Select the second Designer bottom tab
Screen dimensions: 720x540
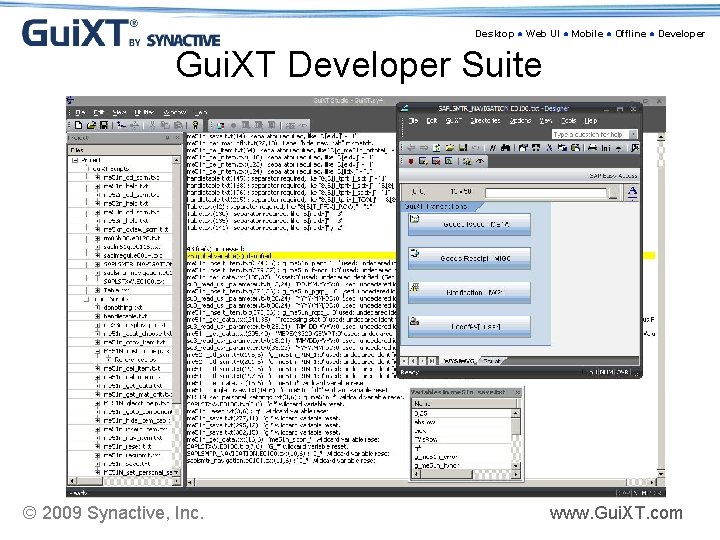click(492, 361)
